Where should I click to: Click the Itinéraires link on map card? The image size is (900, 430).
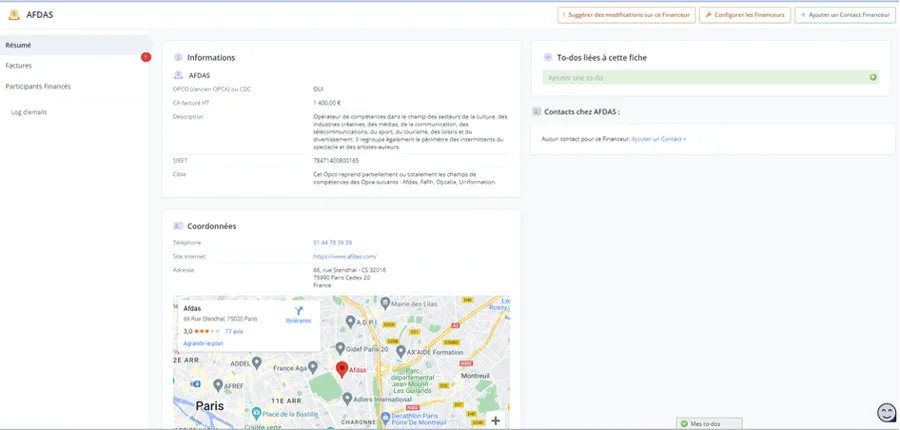298,320
